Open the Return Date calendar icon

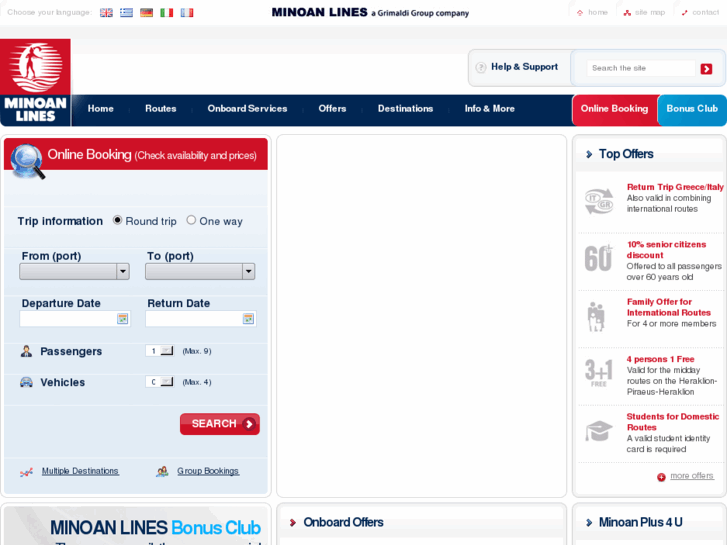tap(248, 319)
